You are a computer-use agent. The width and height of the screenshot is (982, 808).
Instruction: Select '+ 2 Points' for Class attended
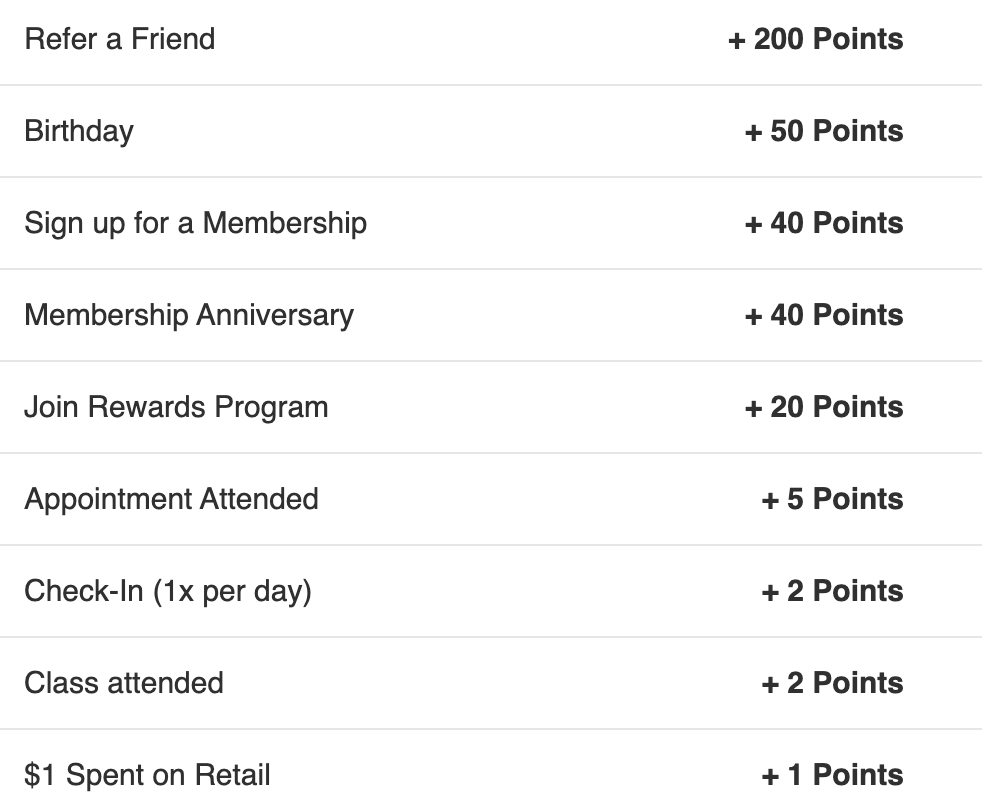[832, 683]
